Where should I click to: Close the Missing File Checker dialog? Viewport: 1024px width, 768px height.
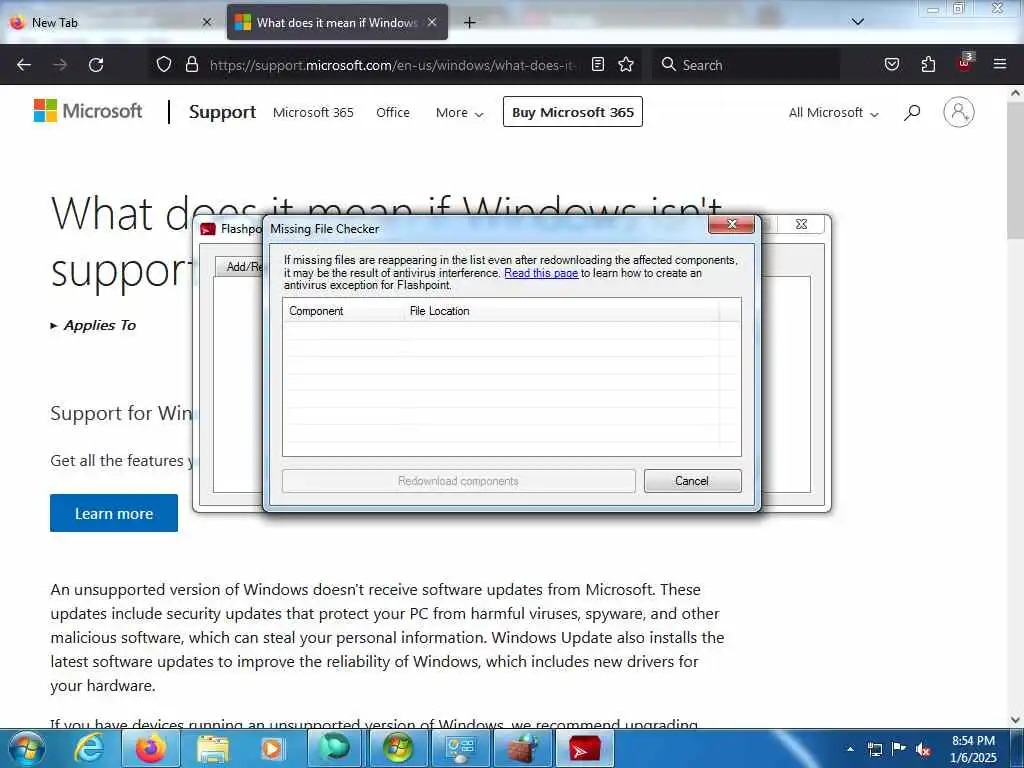[731, 224]
